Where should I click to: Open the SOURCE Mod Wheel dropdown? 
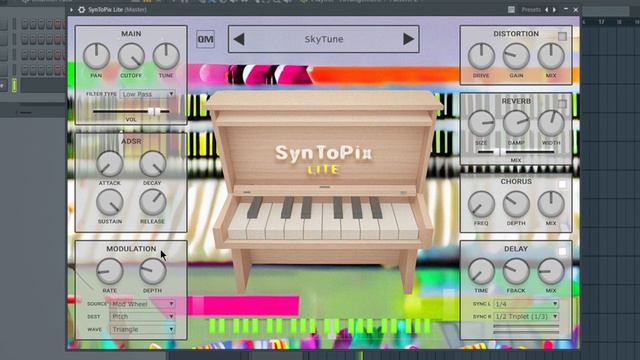[x=143, y=304]
